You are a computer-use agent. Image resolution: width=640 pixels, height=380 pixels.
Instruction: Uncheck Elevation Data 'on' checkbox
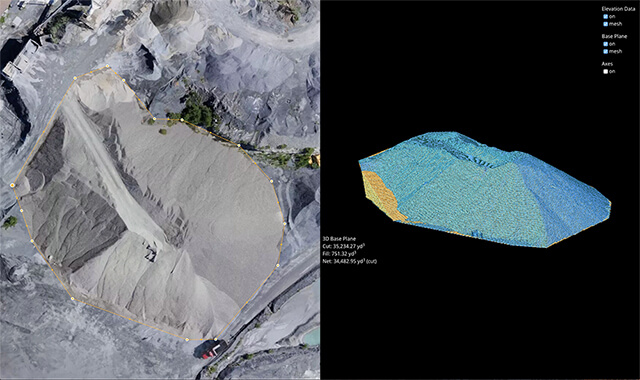pos(605,17)
